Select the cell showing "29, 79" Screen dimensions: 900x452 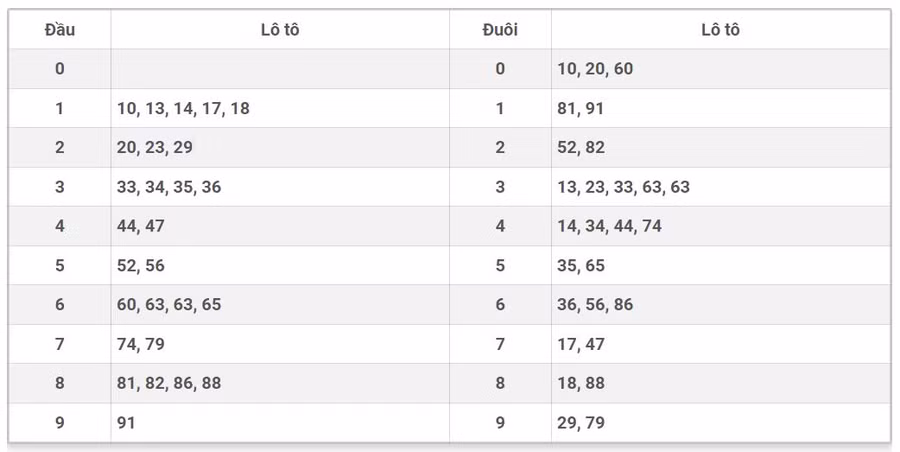pyautogui.click(x=581, y=423)
